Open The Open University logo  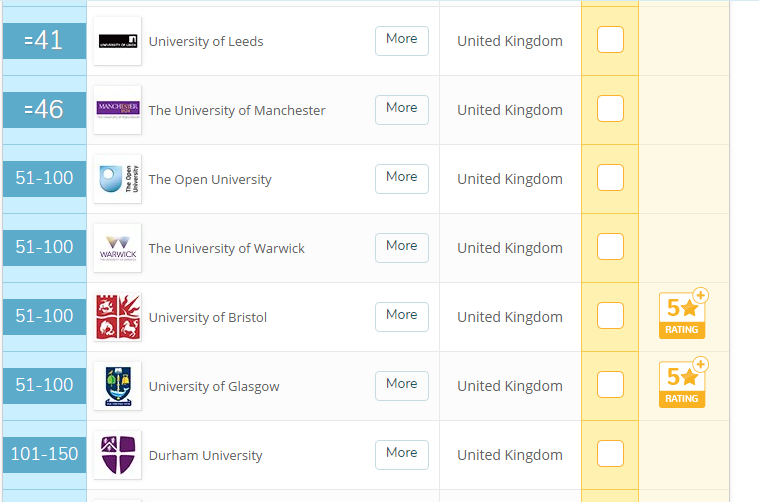(117, 179)
